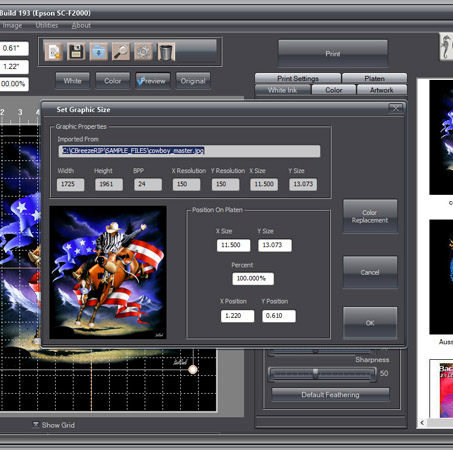Switch to Color view mode

tap(113, 81)
